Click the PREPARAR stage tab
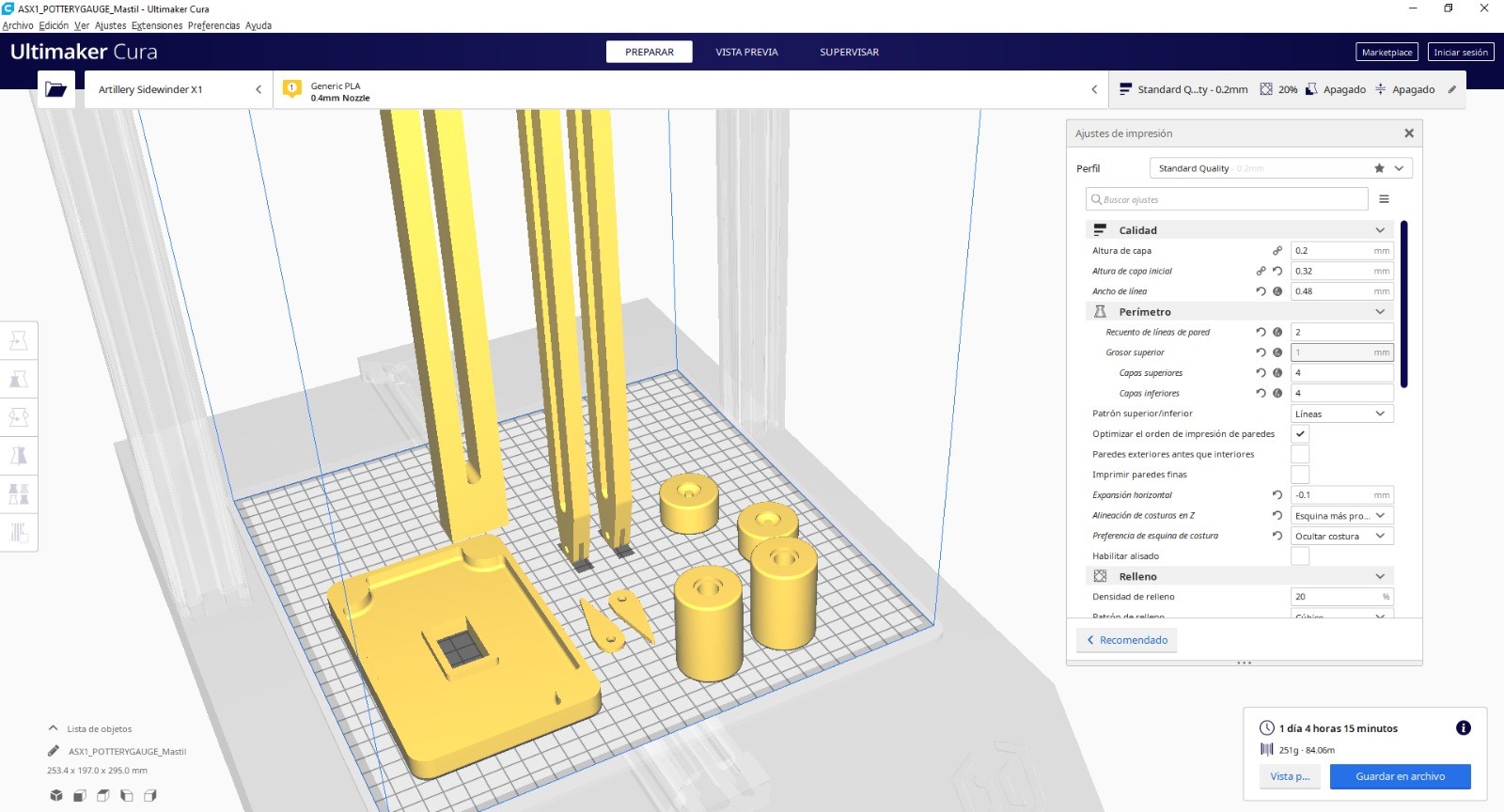The width and height of the screenshot is (1504, 812). point(650,52)
